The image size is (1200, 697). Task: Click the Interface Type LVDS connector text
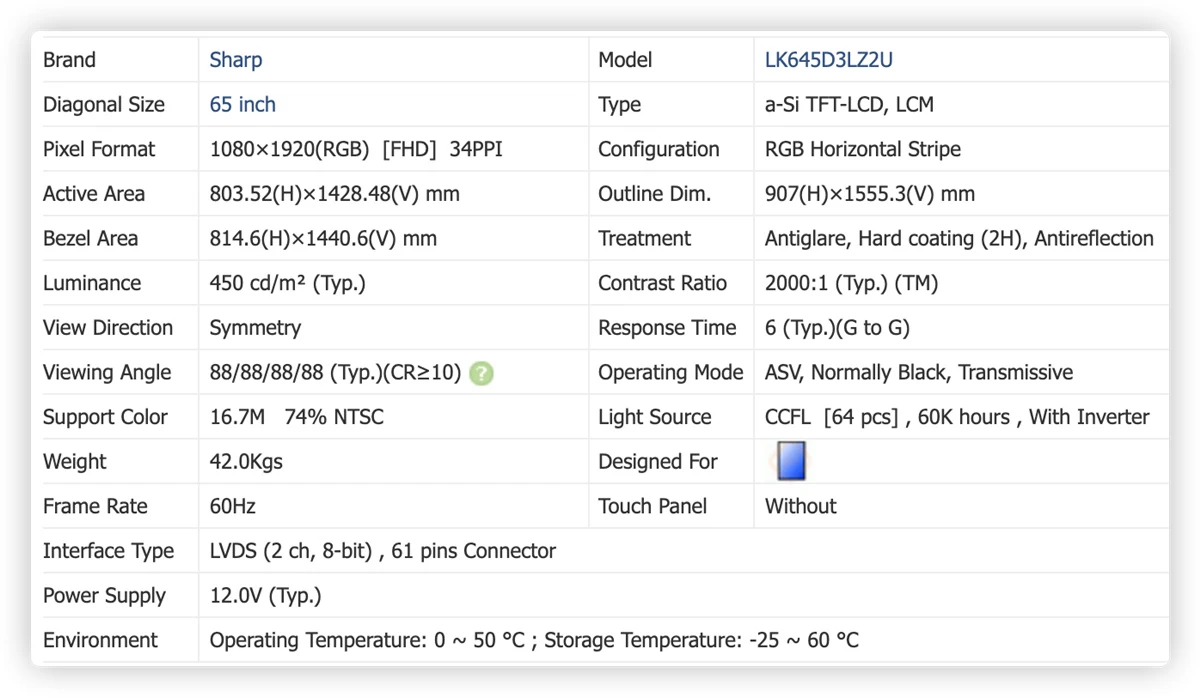click(x=383, y=551)
